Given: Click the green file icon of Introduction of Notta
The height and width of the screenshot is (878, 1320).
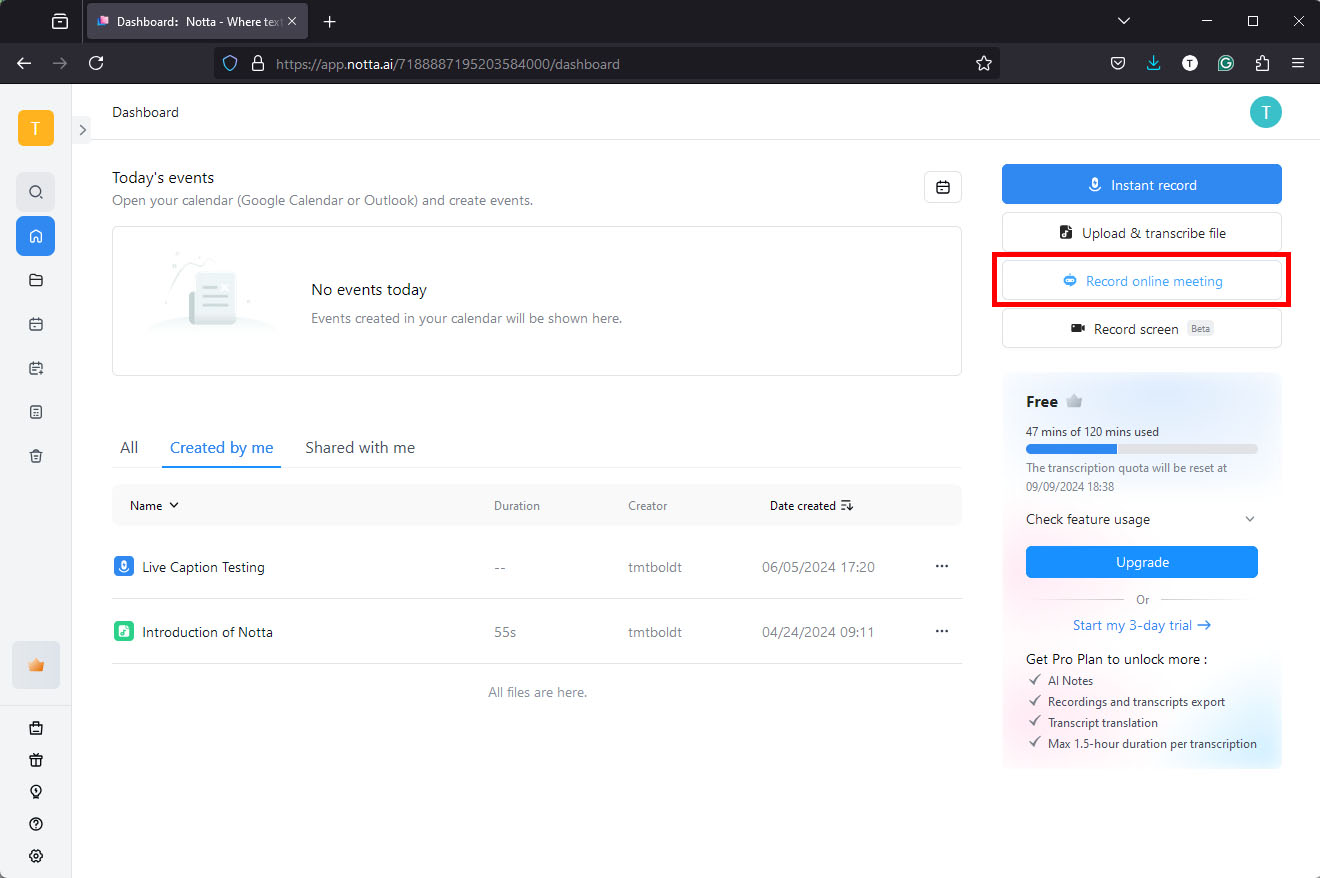Looking at the screenshot, I should point(124,632).
